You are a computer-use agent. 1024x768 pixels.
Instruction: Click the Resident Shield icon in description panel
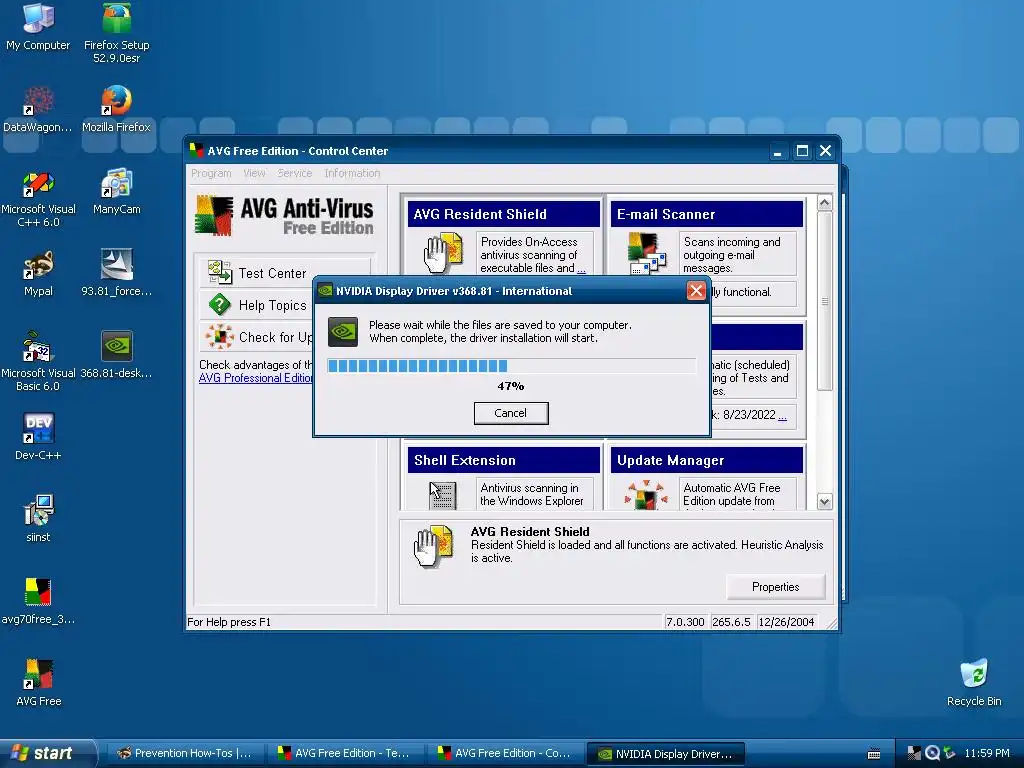[x=434, y=546]
